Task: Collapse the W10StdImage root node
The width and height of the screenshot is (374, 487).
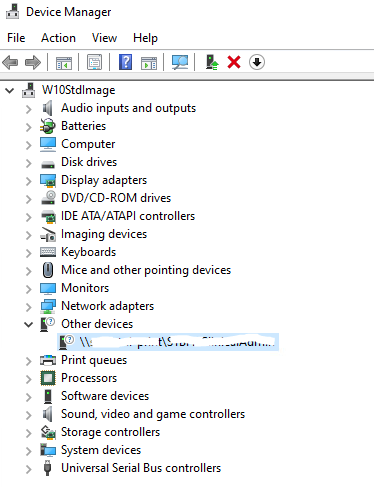Action: point(10,90)
